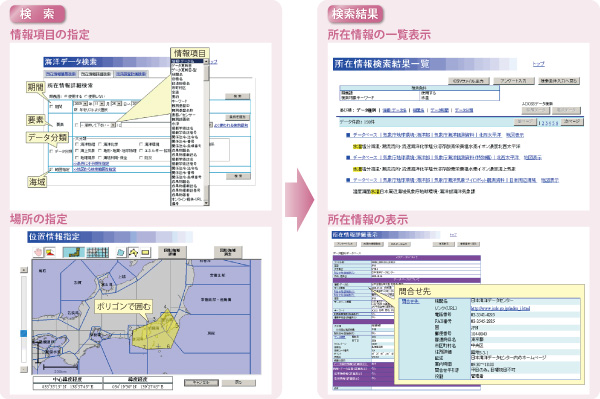The width and height of the screenshot is (600, 399).
Task: Click the 次ページ next page button
Action: coord(572,122)
